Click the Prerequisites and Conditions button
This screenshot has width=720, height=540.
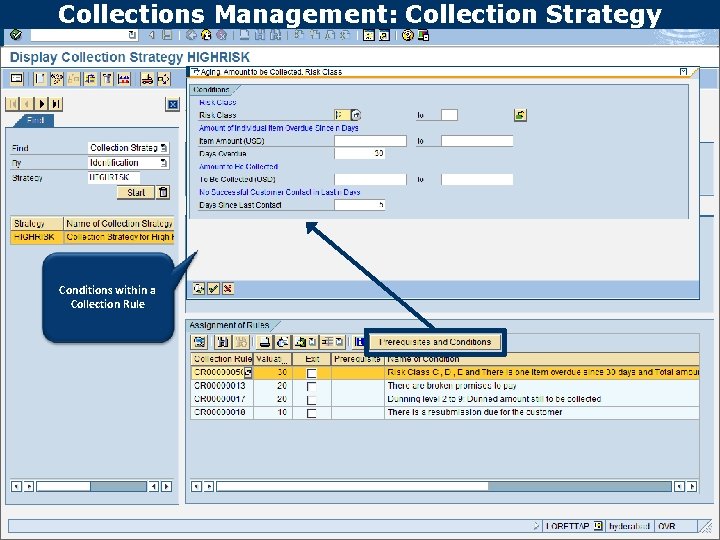(x=435, y=342)
